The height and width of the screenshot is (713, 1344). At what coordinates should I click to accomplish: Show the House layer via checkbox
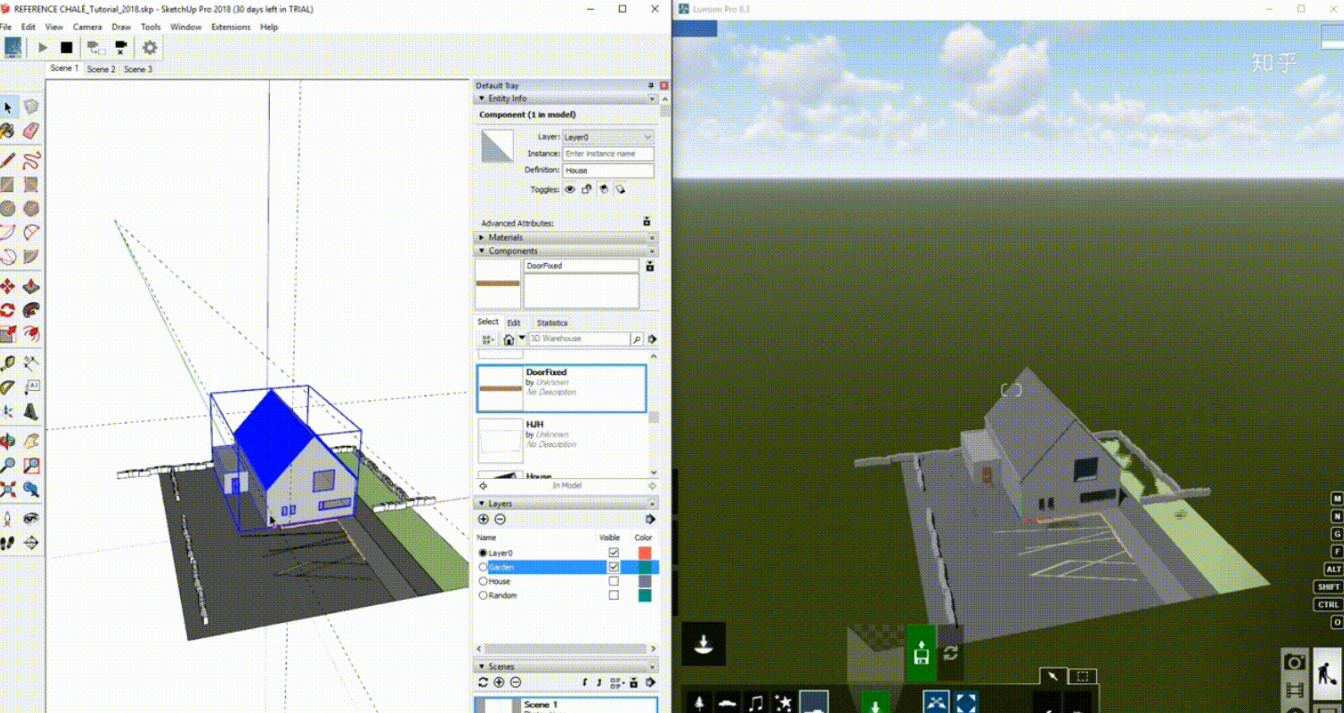coord(614,581)
